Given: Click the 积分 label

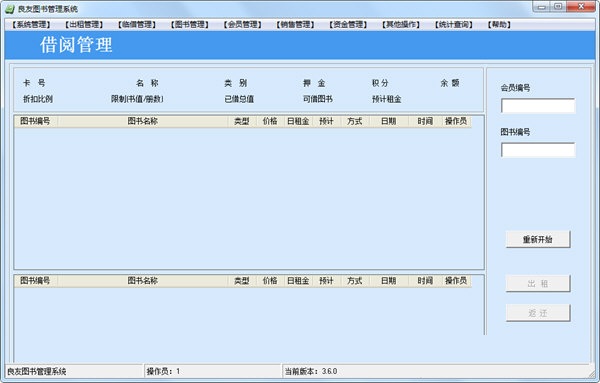Looking at the screenshot, I should point(380,83).
